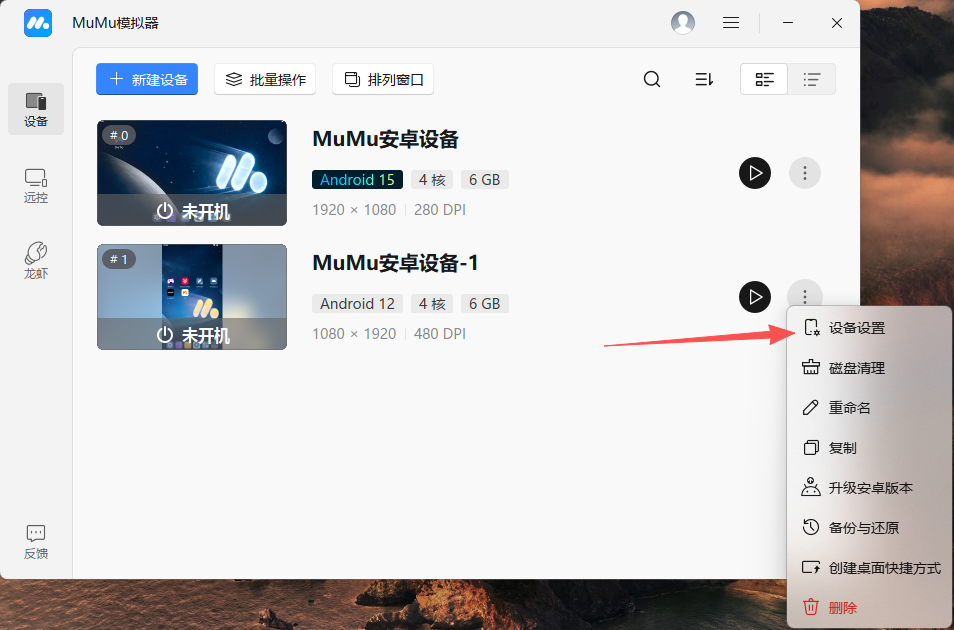Click the Android 12 badge
Viewport: 954px width, 630px height.
tap(357, 304)
